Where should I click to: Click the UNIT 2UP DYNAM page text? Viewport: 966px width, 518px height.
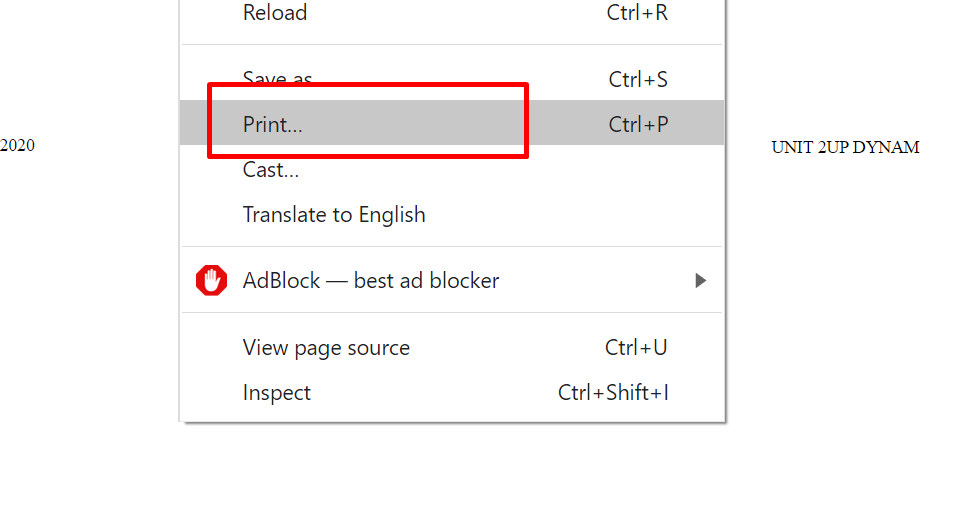[x=845, y=147]
